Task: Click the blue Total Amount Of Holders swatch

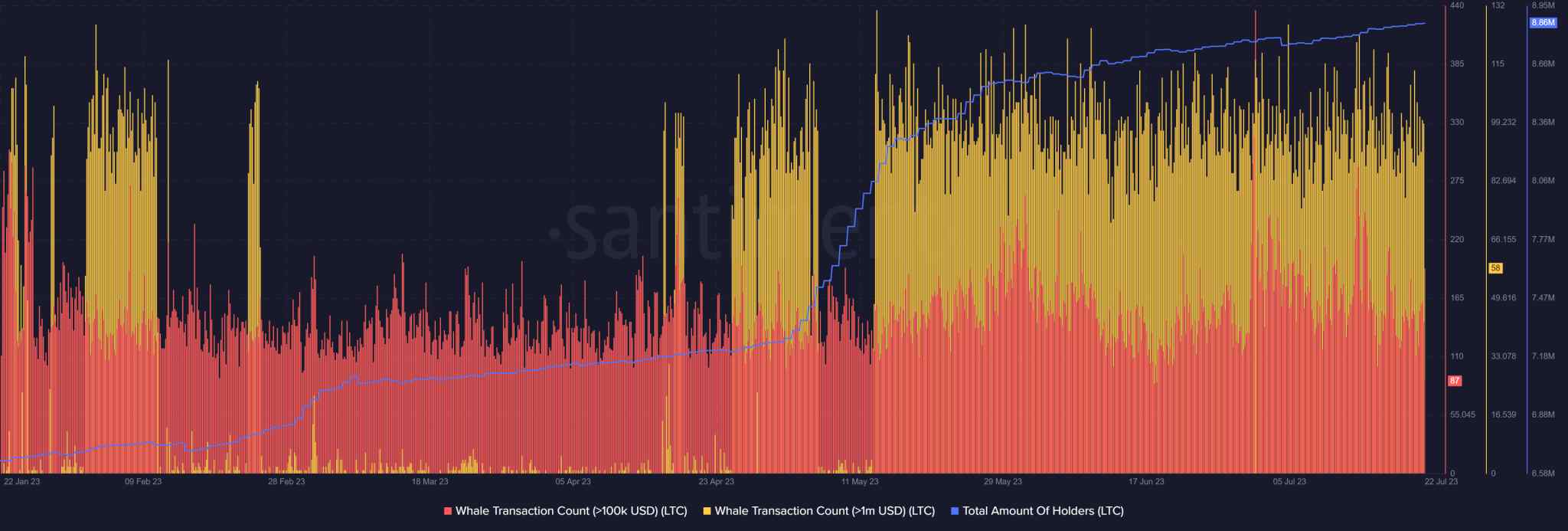Action: pos(954,511)
